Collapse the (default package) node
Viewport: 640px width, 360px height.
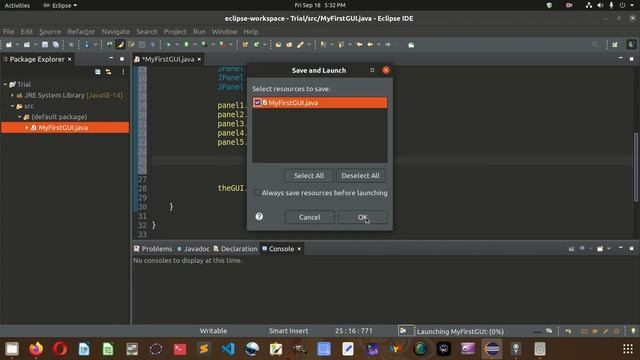click(19, 117)
